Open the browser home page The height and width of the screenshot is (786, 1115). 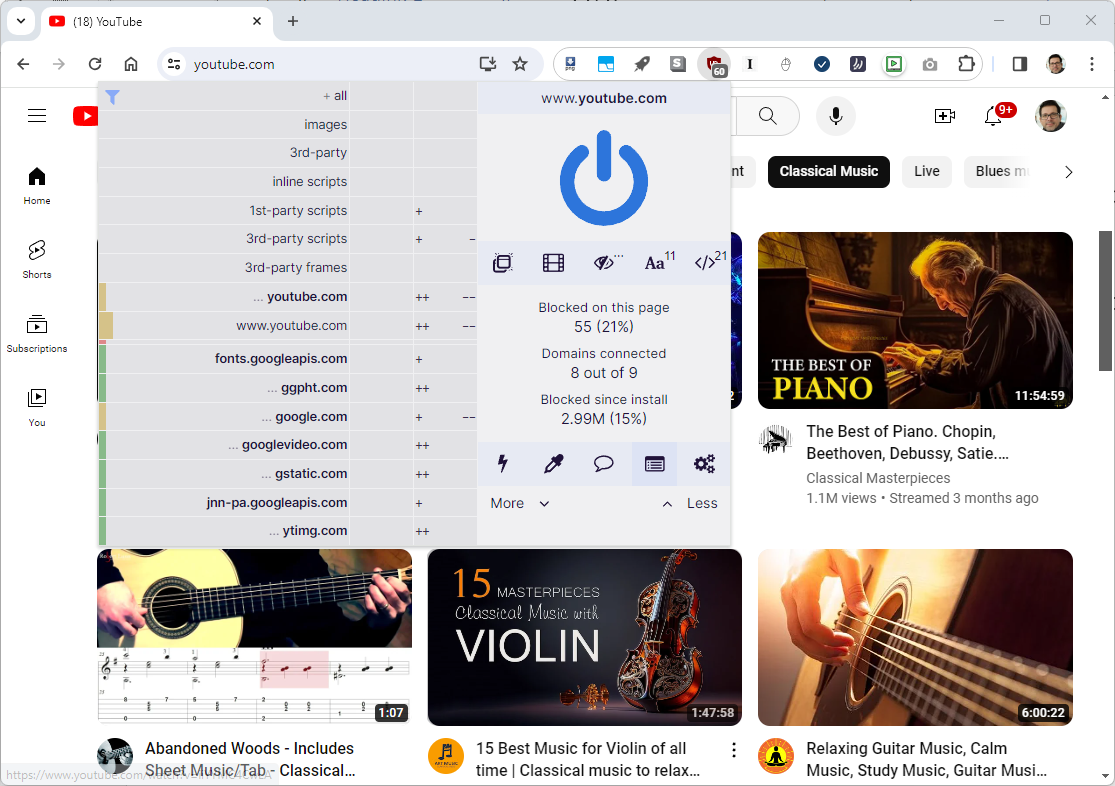click(x=131, y=64)
